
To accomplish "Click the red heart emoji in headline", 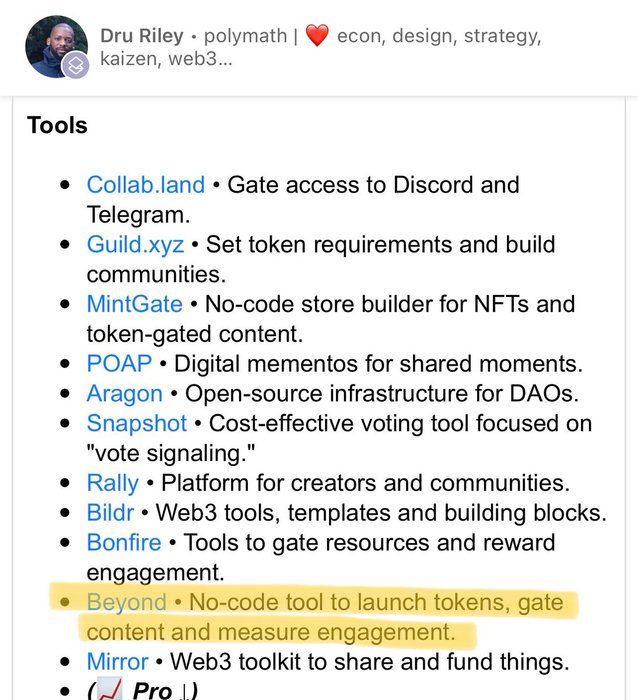I will click(317, 36).
